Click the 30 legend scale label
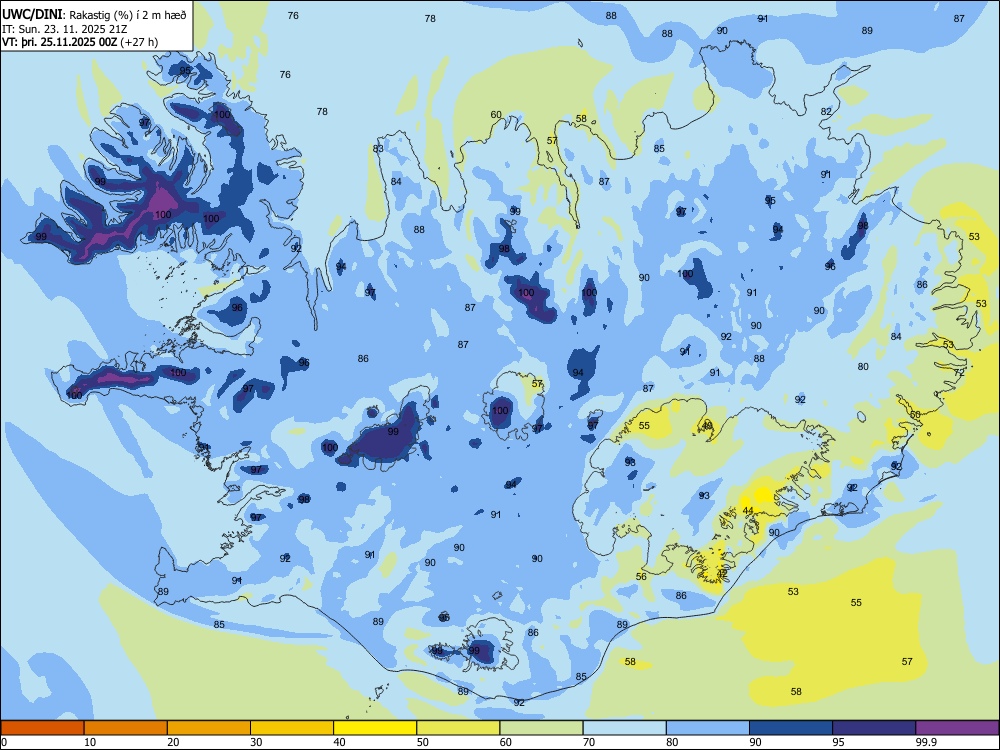This screenshot has width=1000, height=750. 256,742
